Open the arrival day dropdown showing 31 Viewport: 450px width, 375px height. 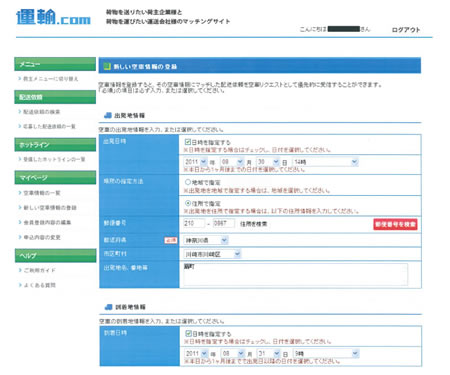[x=269, y=353]
